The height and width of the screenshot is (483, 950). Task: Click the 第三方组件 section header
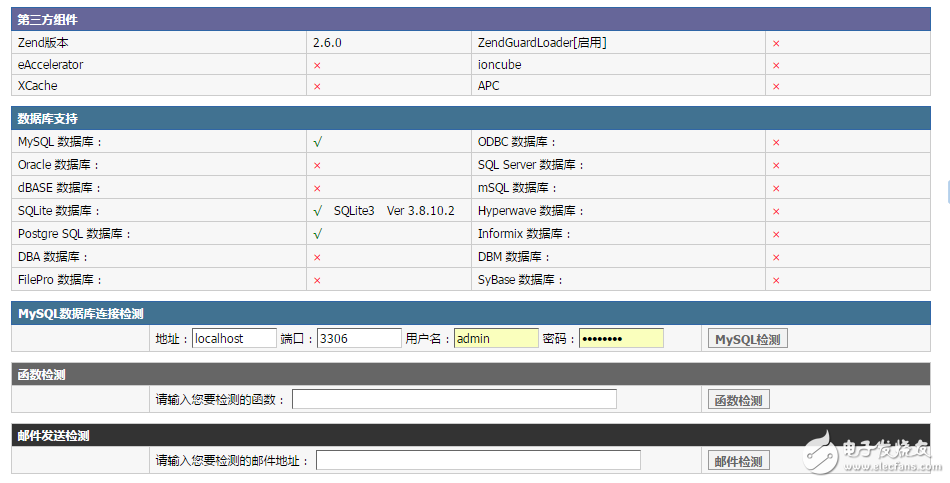[47, 20]
